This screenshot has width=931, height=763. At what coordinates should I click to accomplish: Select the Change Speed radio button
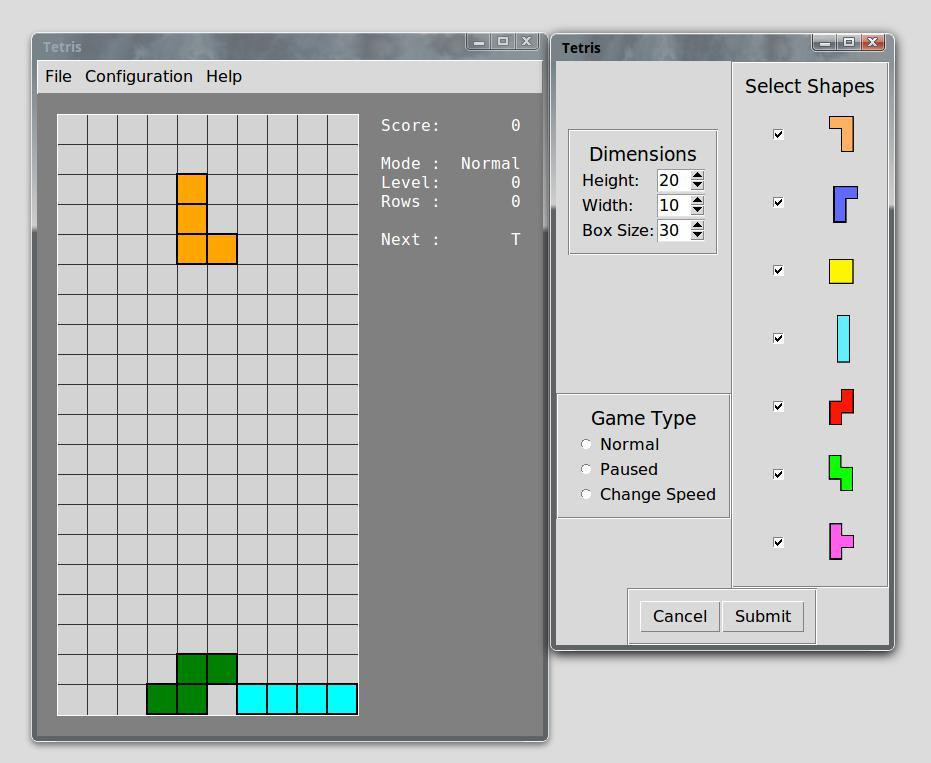click(586, 494)
